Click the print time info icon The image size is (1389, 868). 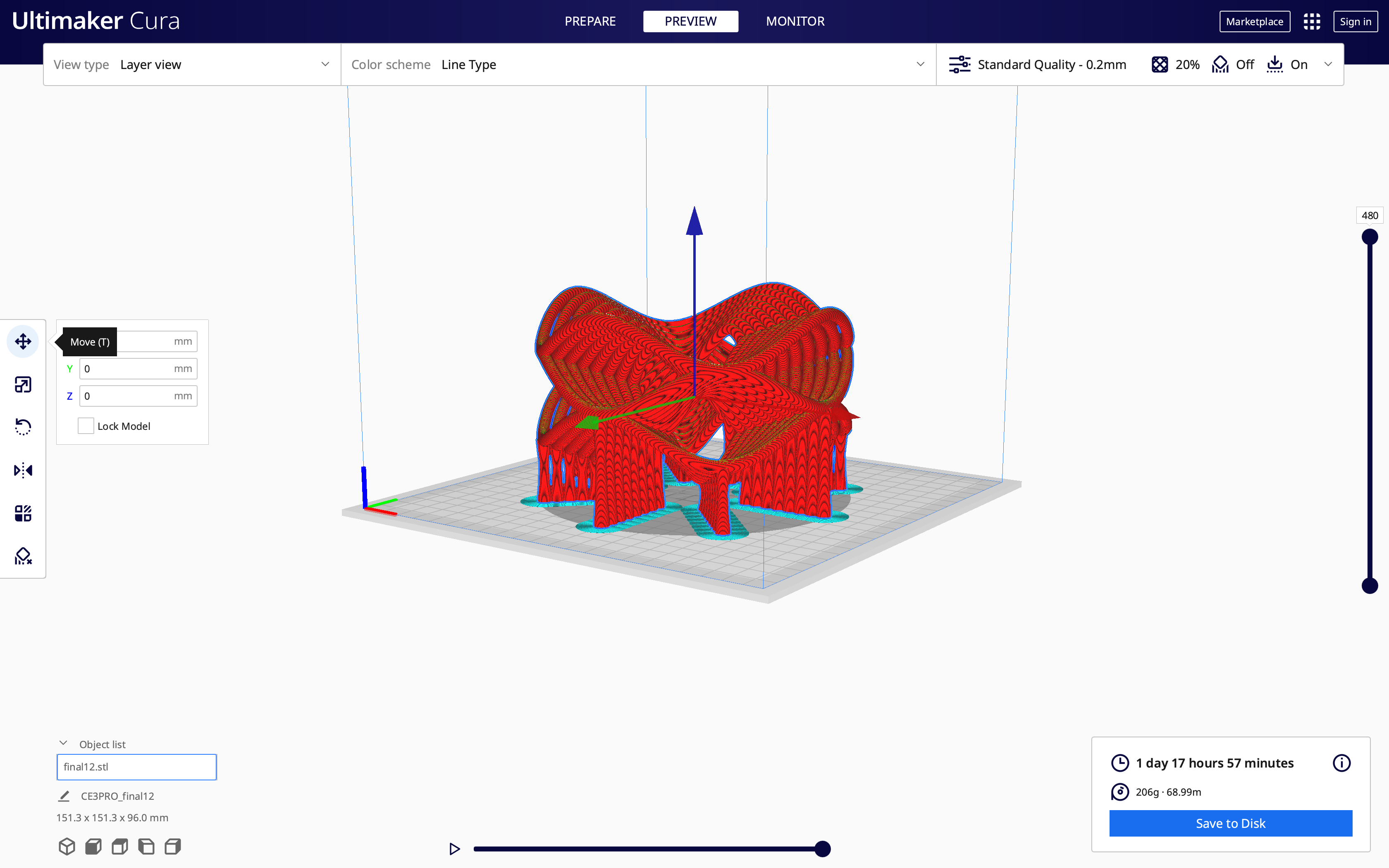(1341, 763)
